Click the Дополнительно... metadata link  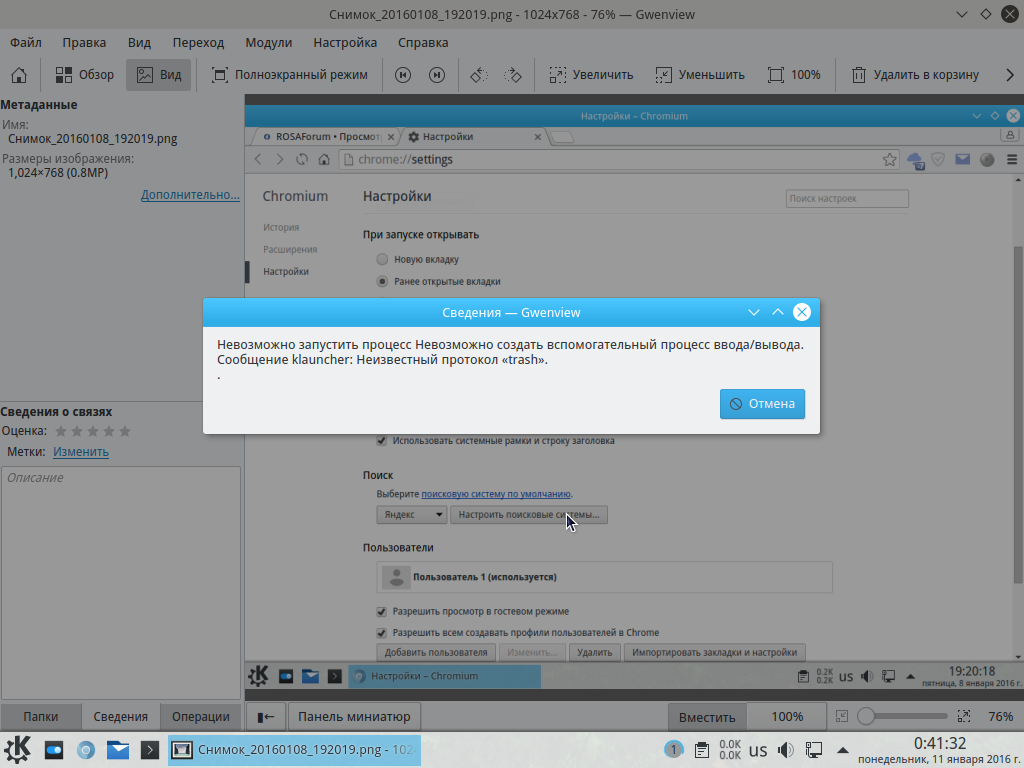click(x=190, y=195)
